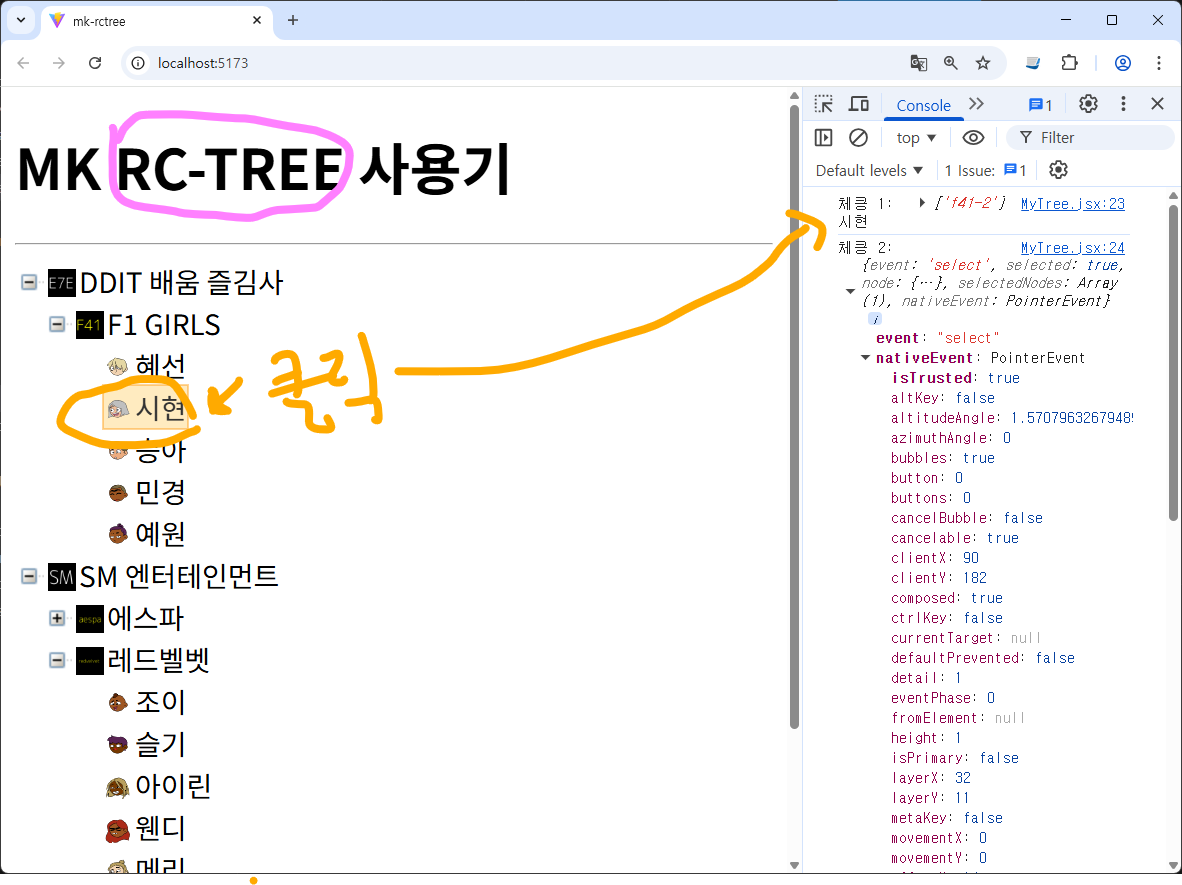
Task: Click the F1 GIRLS label
Action: coord(164,325)
